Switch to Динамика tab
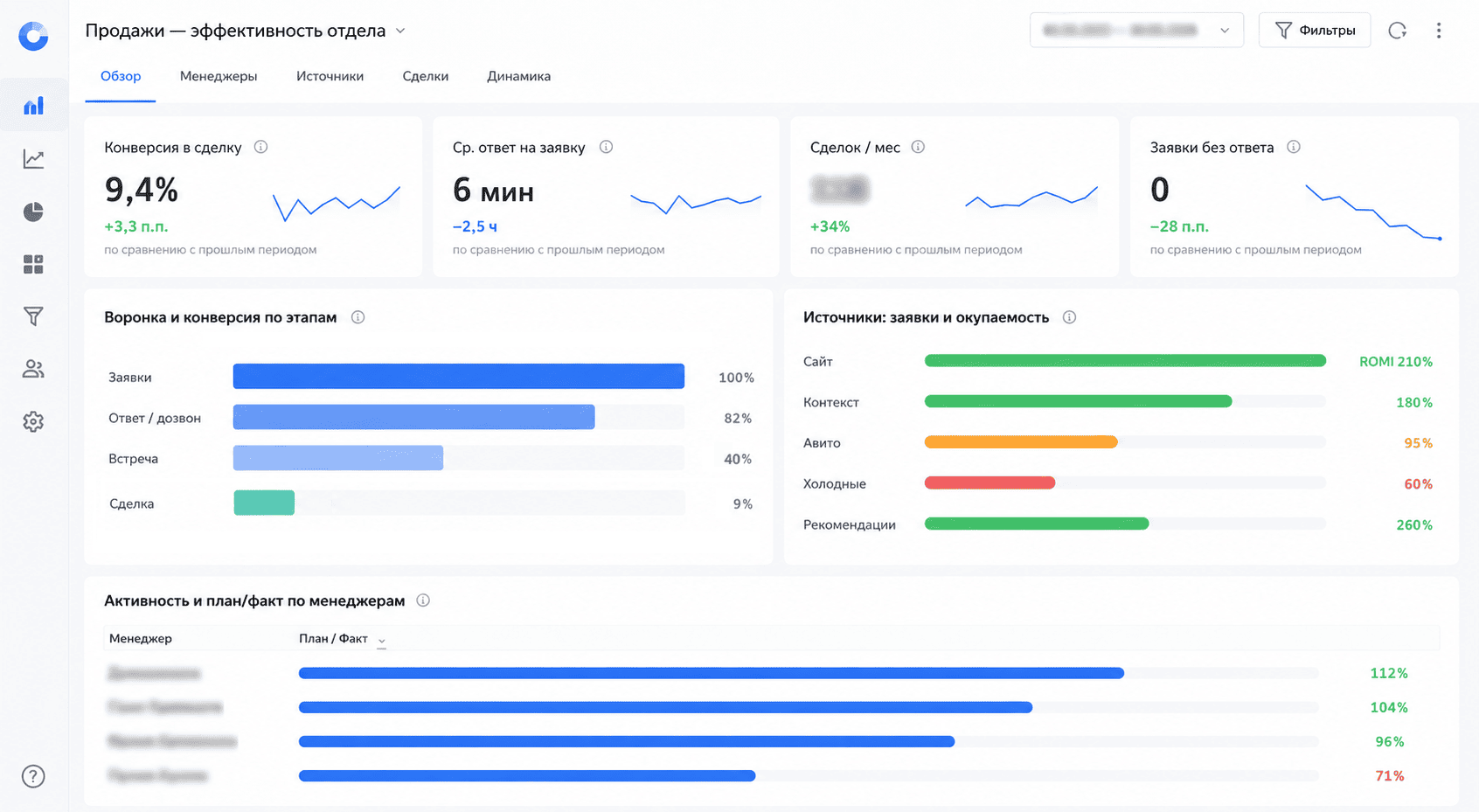This screenshot has height=812, width=1479. coord(519,76)
